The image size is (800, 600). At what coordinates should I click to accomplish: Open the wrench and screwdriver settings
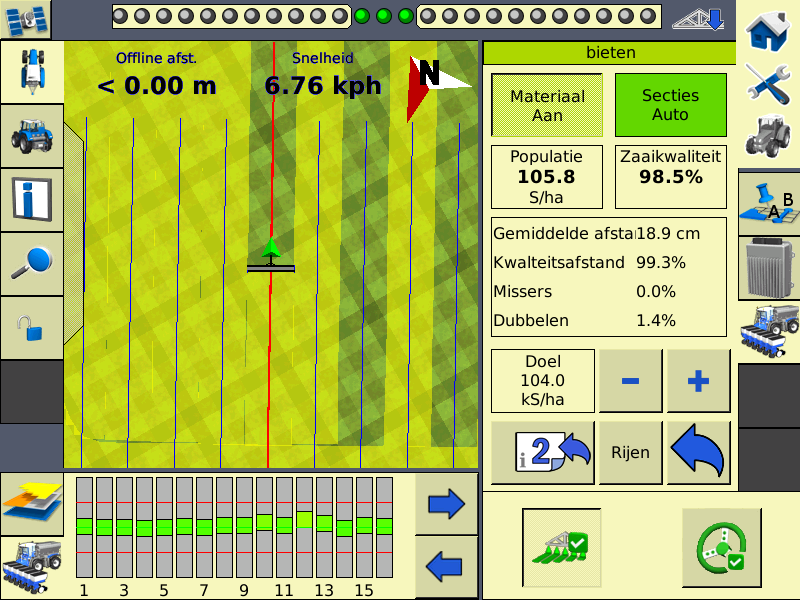tap(768, 82)
